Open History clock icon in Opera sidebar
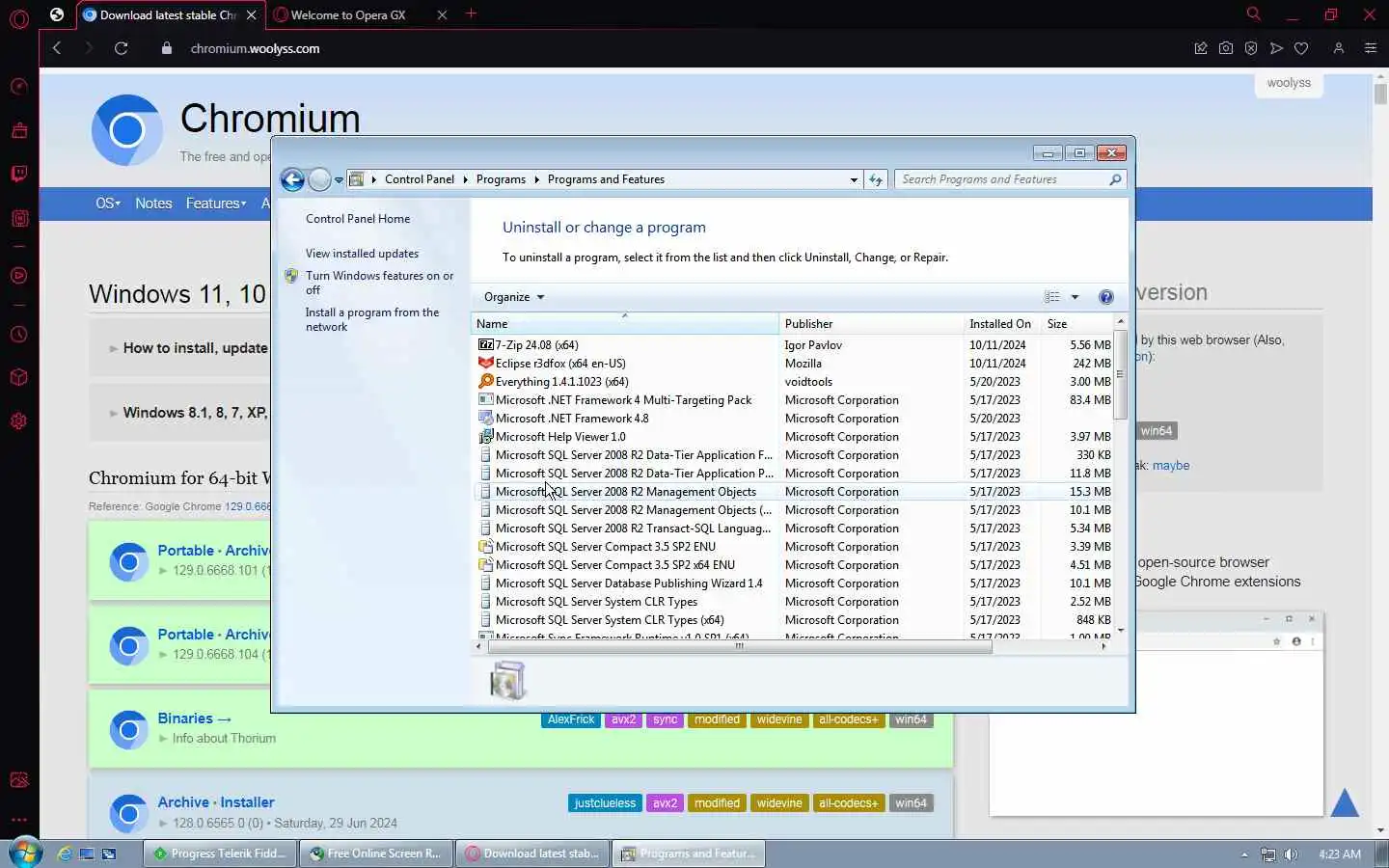 tap(19, 335)
